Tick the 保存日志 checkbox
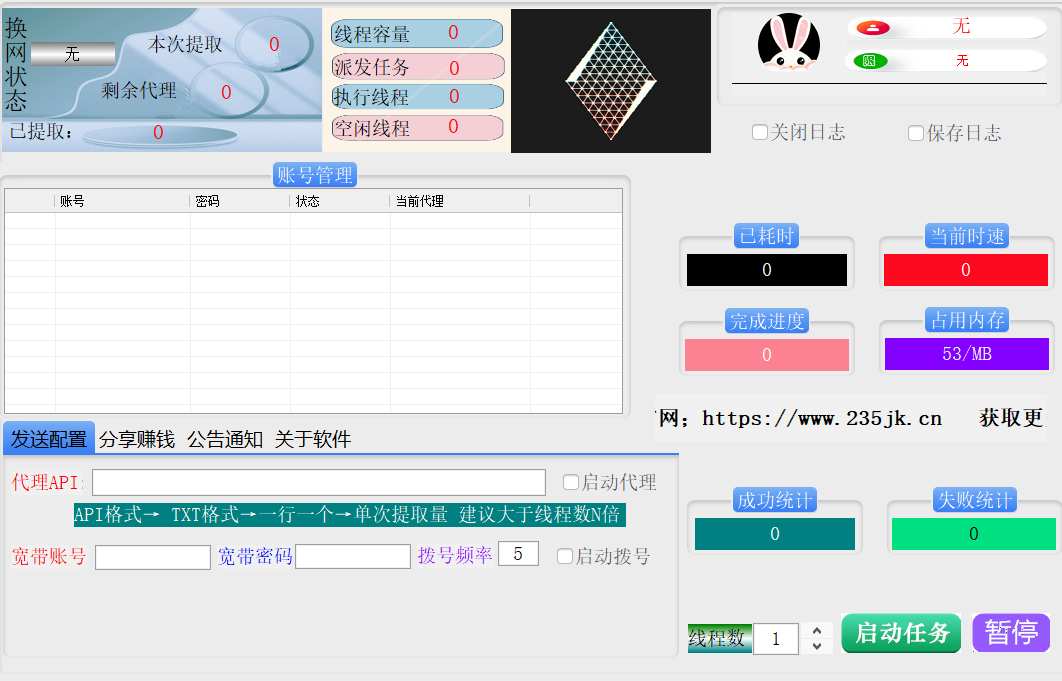 click(916, 133)
